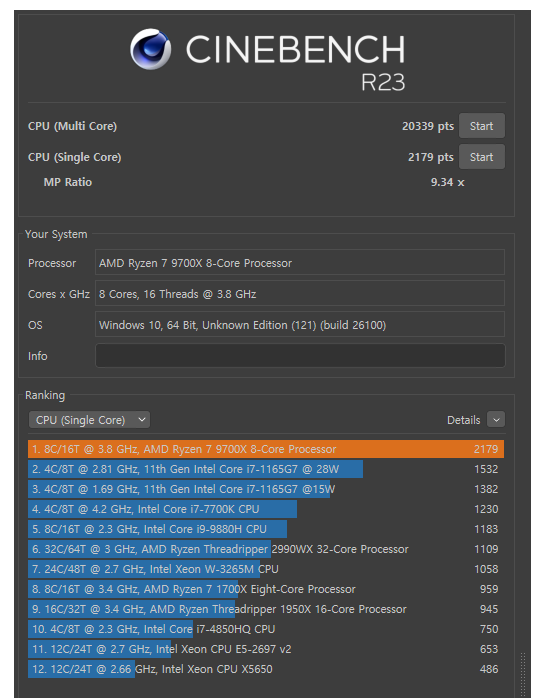Select ranking row Threadripper 1950X 16-Core

(x=266, y=609)
